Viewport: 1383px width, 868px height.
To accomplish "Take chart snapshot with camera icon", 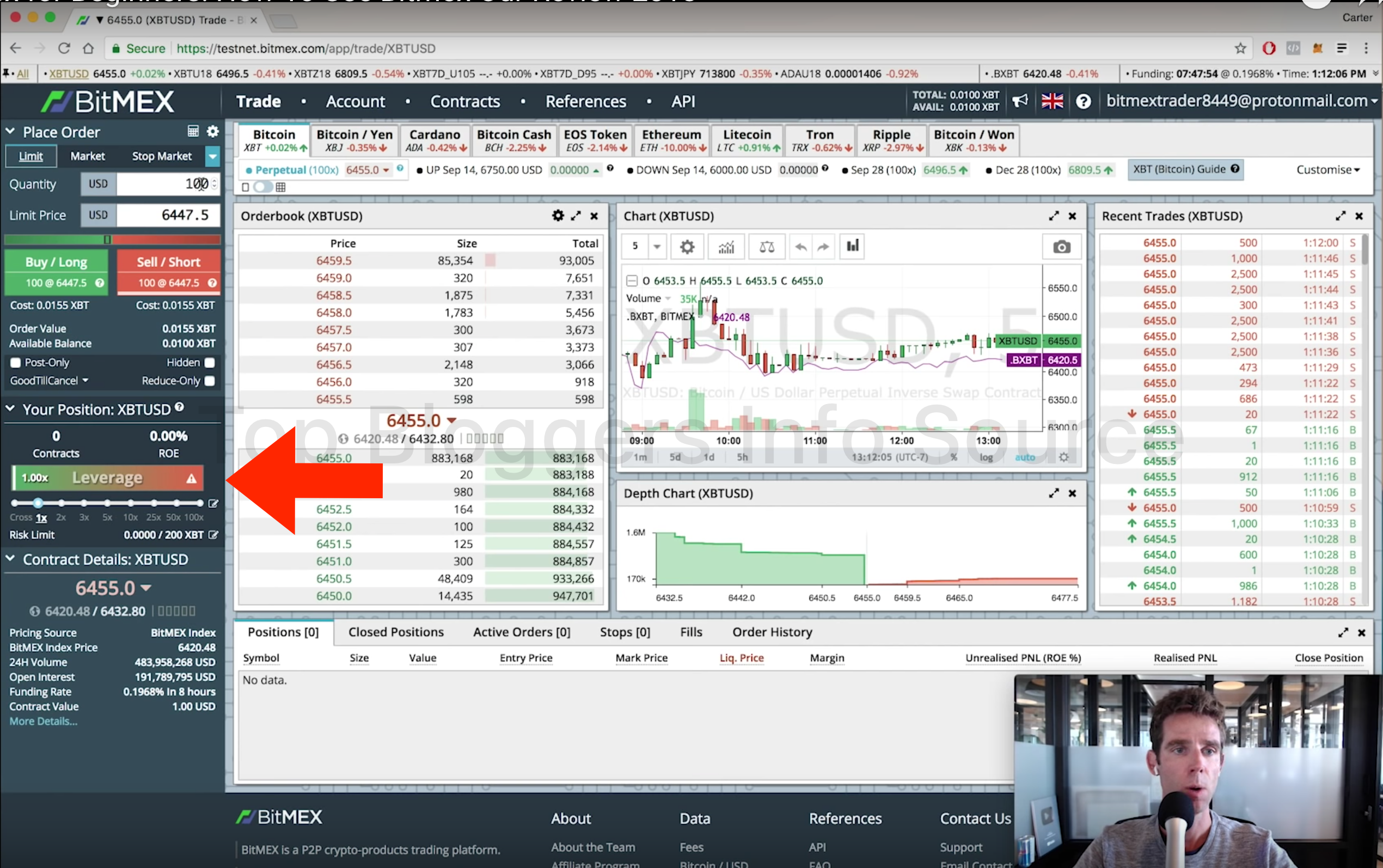I will point(1061,247).
